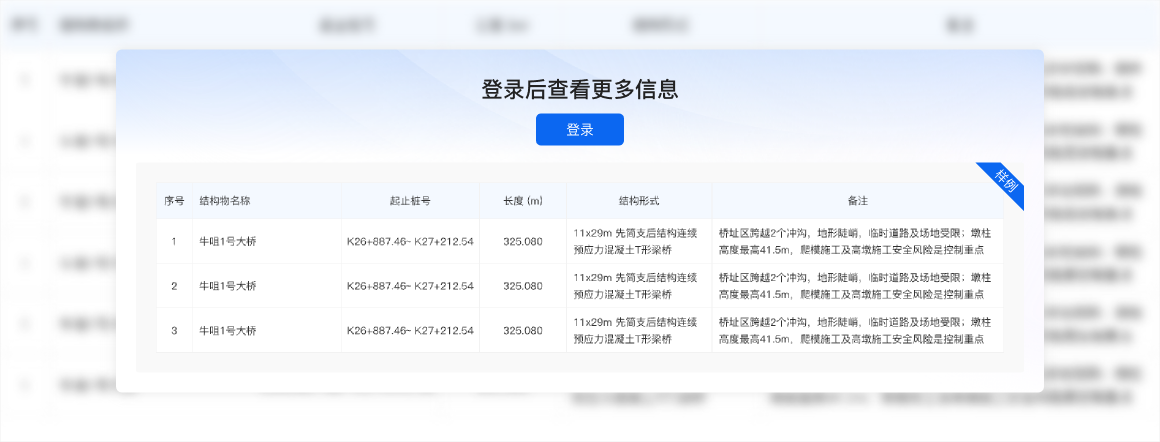1160x442 pixels.
Task: Click the 备注 column header
Action: click(857, 201)
